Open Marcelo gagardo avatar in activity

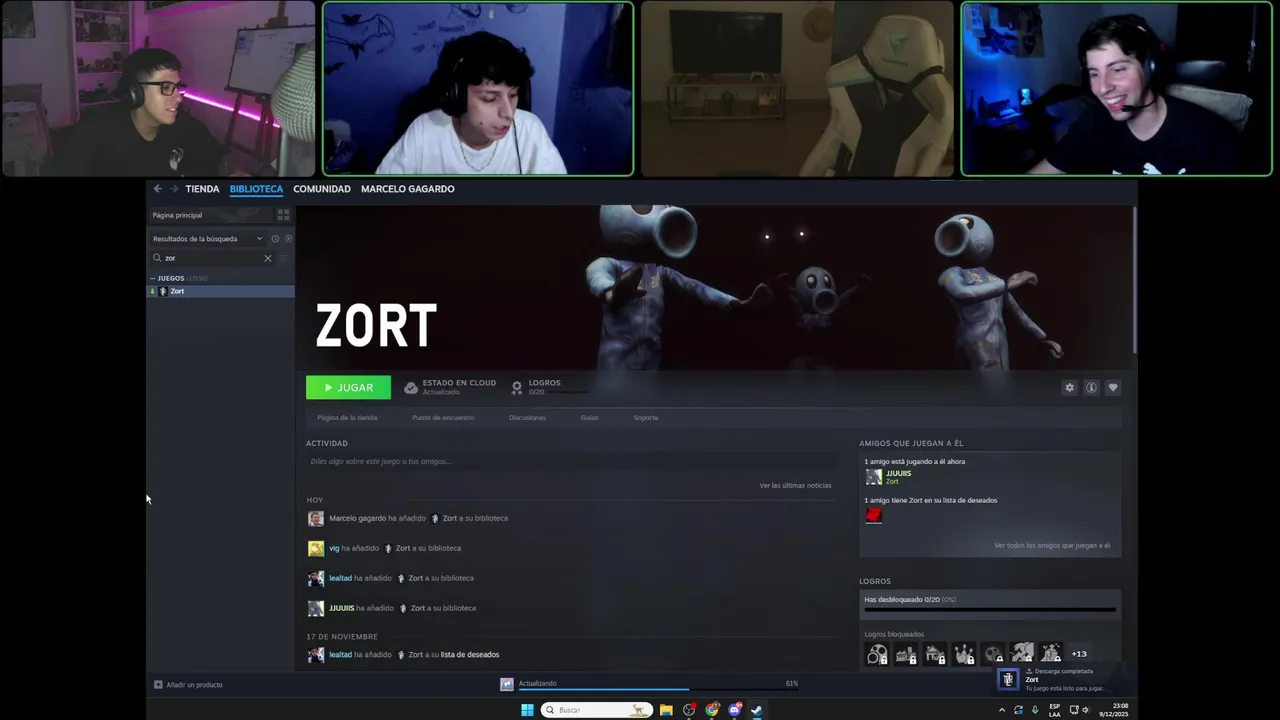[x=316, y=518]
